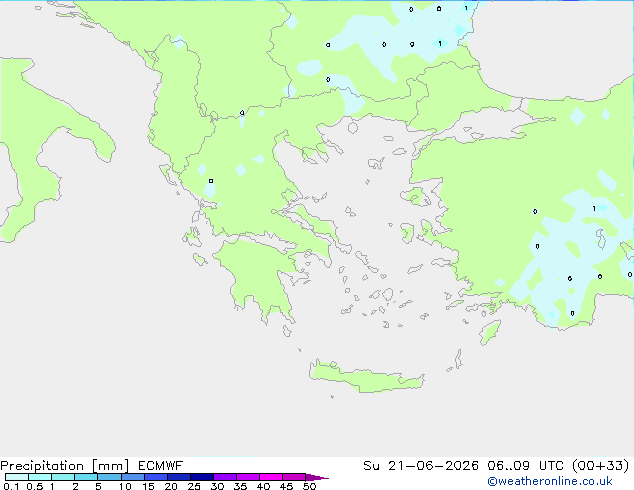Click the legend tick label '30'
634x490 pixels.
point(217,486)
